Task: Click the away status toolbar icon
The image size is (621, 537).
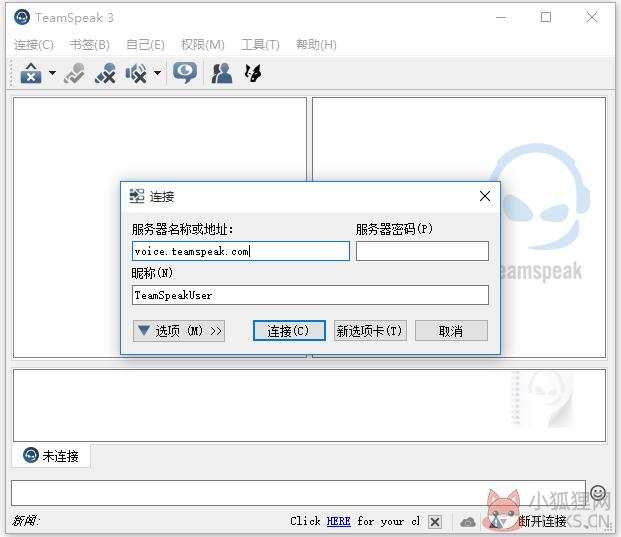Action: 31,73
